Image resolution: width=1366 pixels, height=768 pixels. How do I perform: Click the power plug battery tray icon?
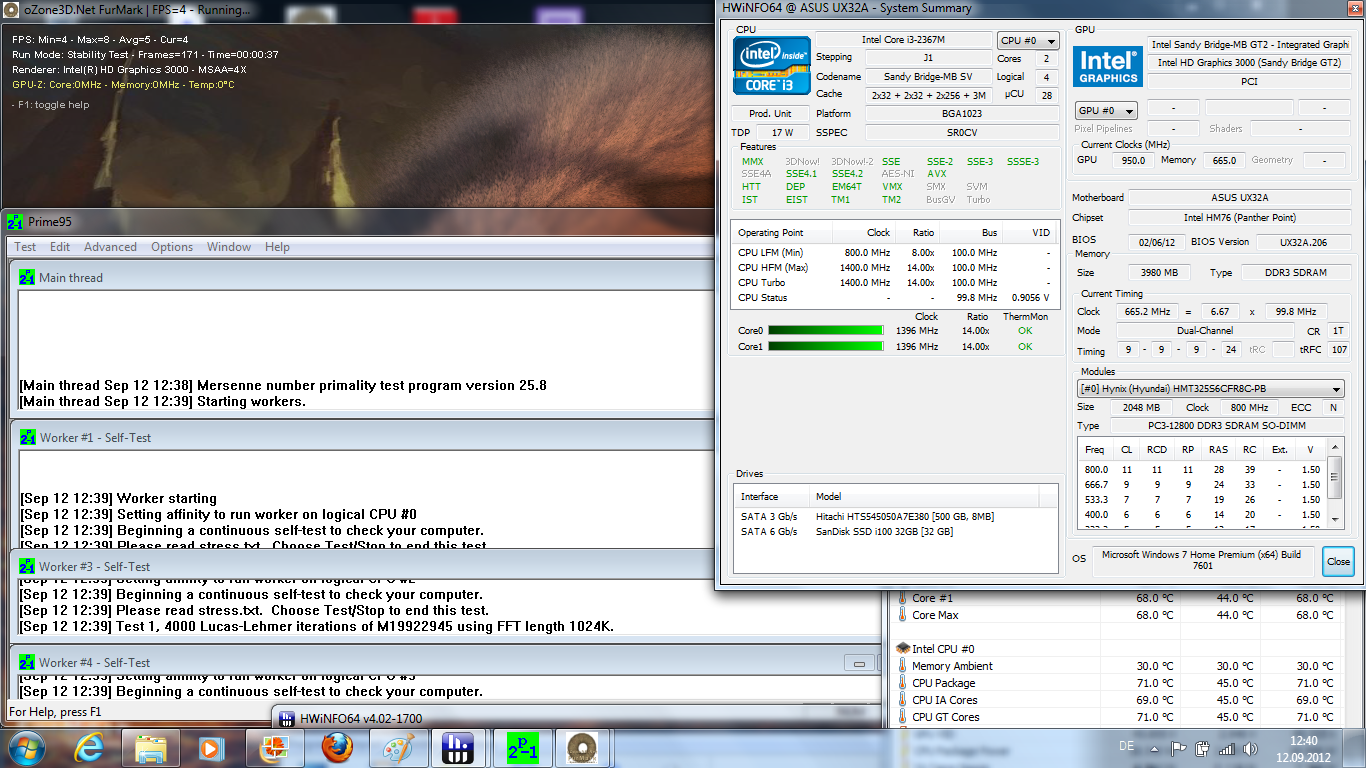point(1202,747)
